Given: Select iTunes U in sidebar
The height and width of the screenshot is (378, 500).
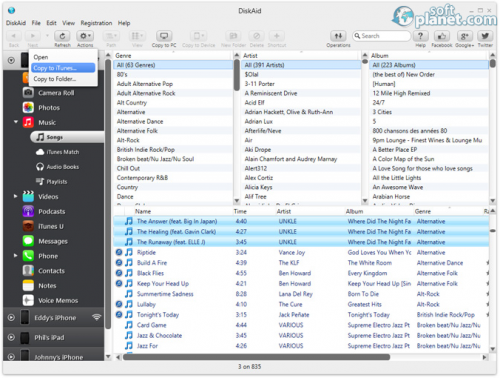Looking at the screenshot, I should 51,226.
